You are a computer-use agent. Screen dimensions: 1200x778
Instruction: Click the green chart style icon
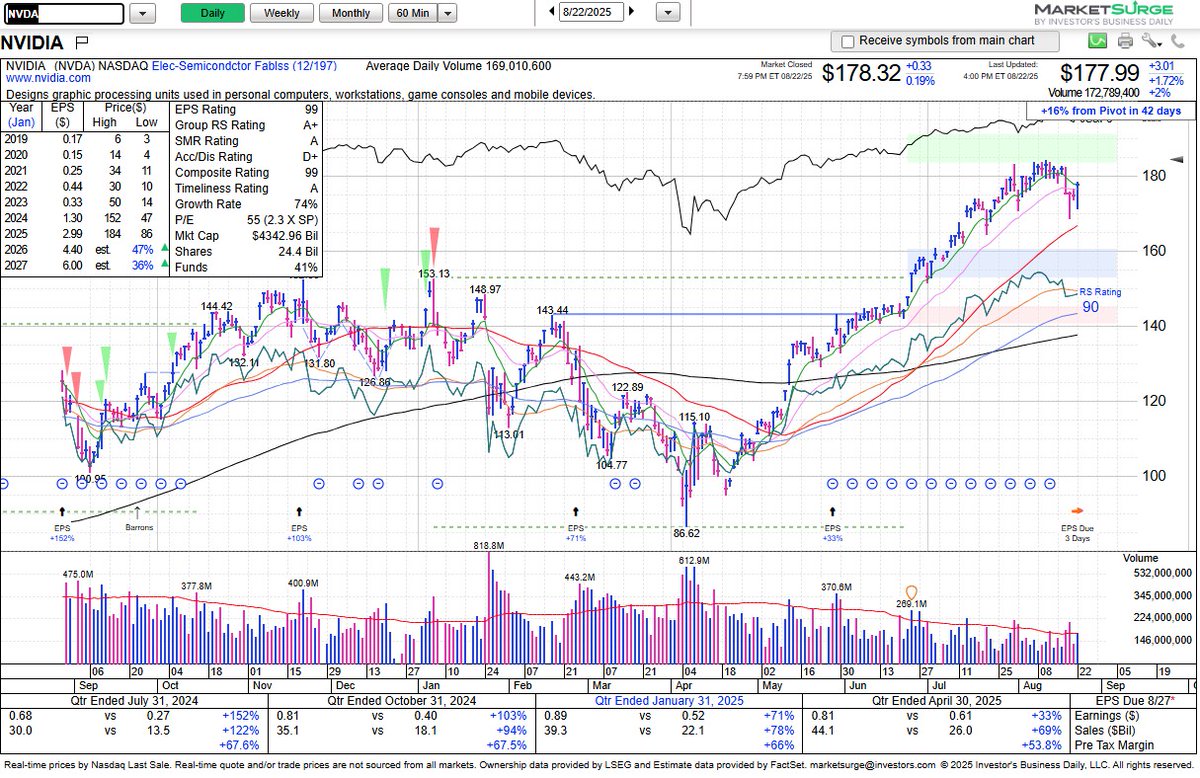point(1097,40)
